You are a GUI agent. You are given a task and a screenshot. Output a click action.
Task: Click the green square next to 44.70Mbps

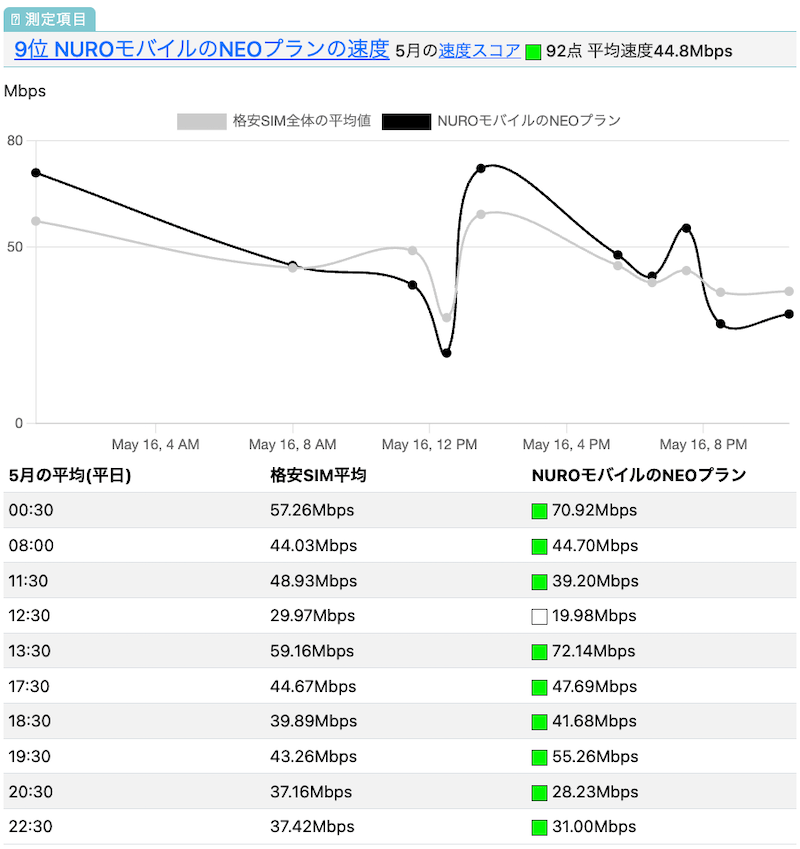tap(539, 546)
